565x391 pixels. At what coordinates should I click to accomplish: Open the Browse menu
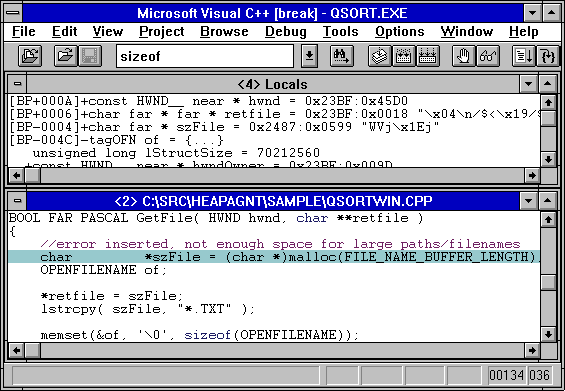tap(224, 32)
